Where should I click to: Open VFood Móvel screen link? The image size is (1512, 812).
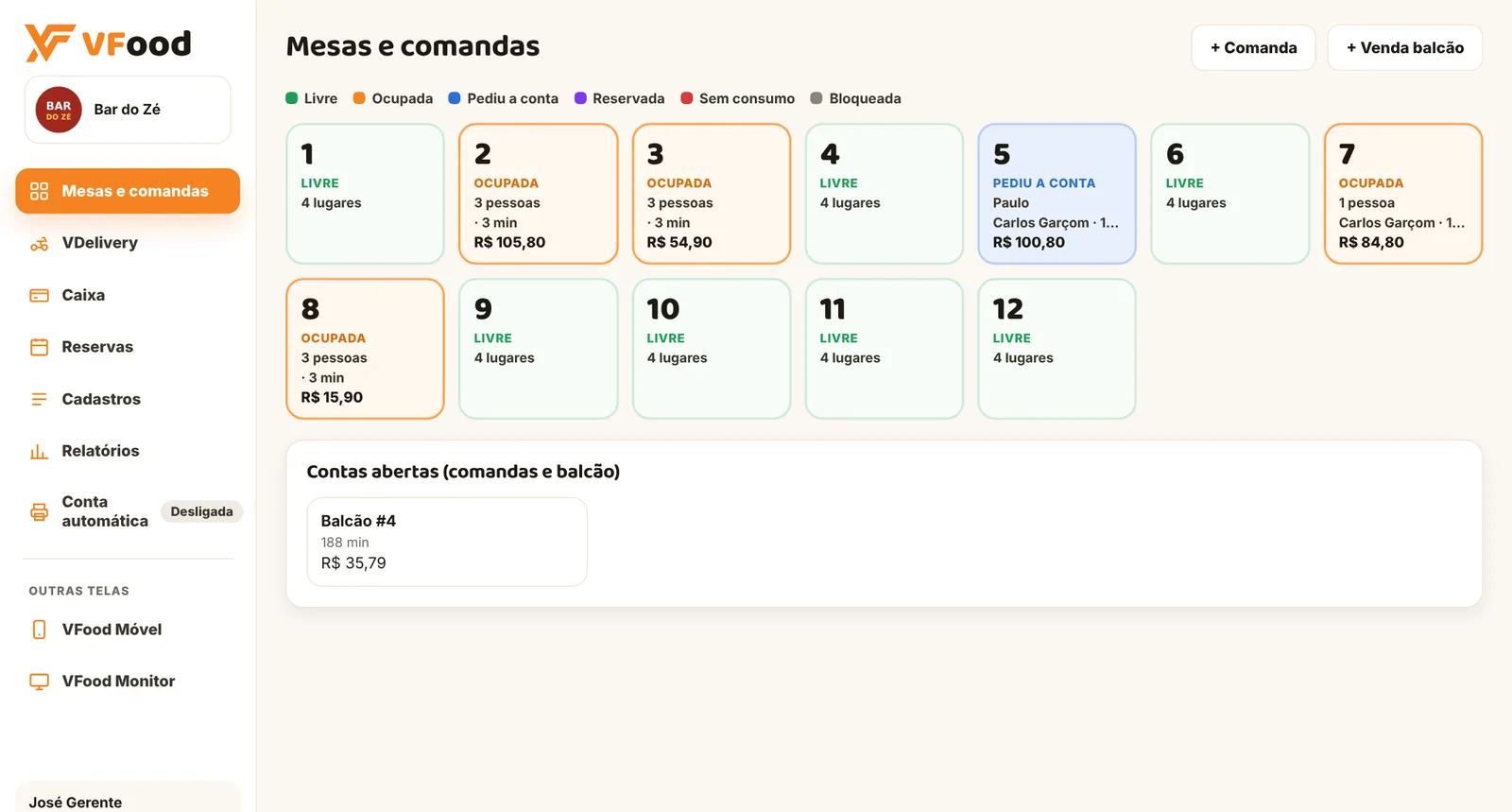click(128, 630)
